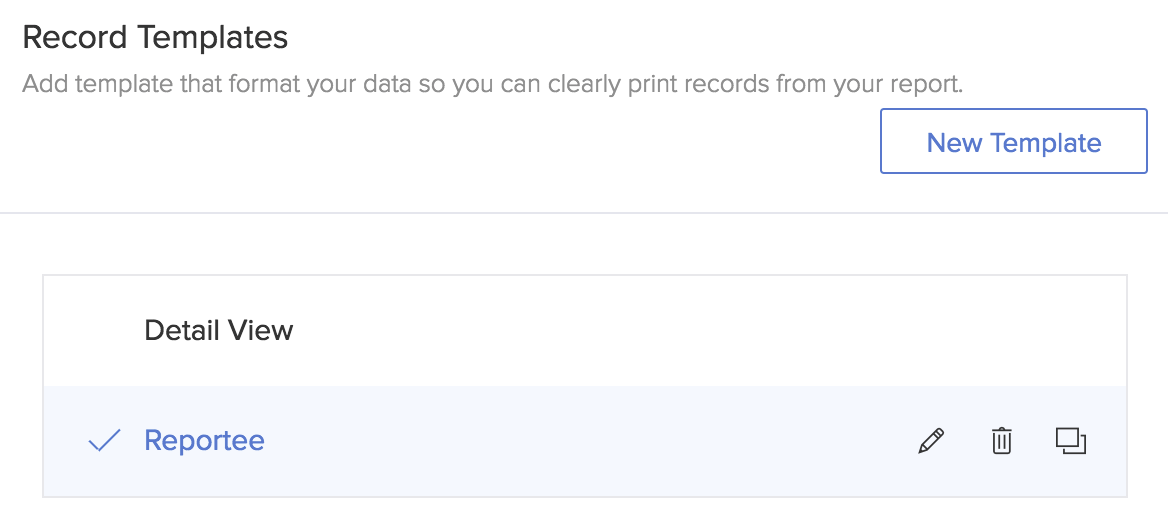Click the Record Templates heading
Screen dimensions: 1168x530
[155, 37]
